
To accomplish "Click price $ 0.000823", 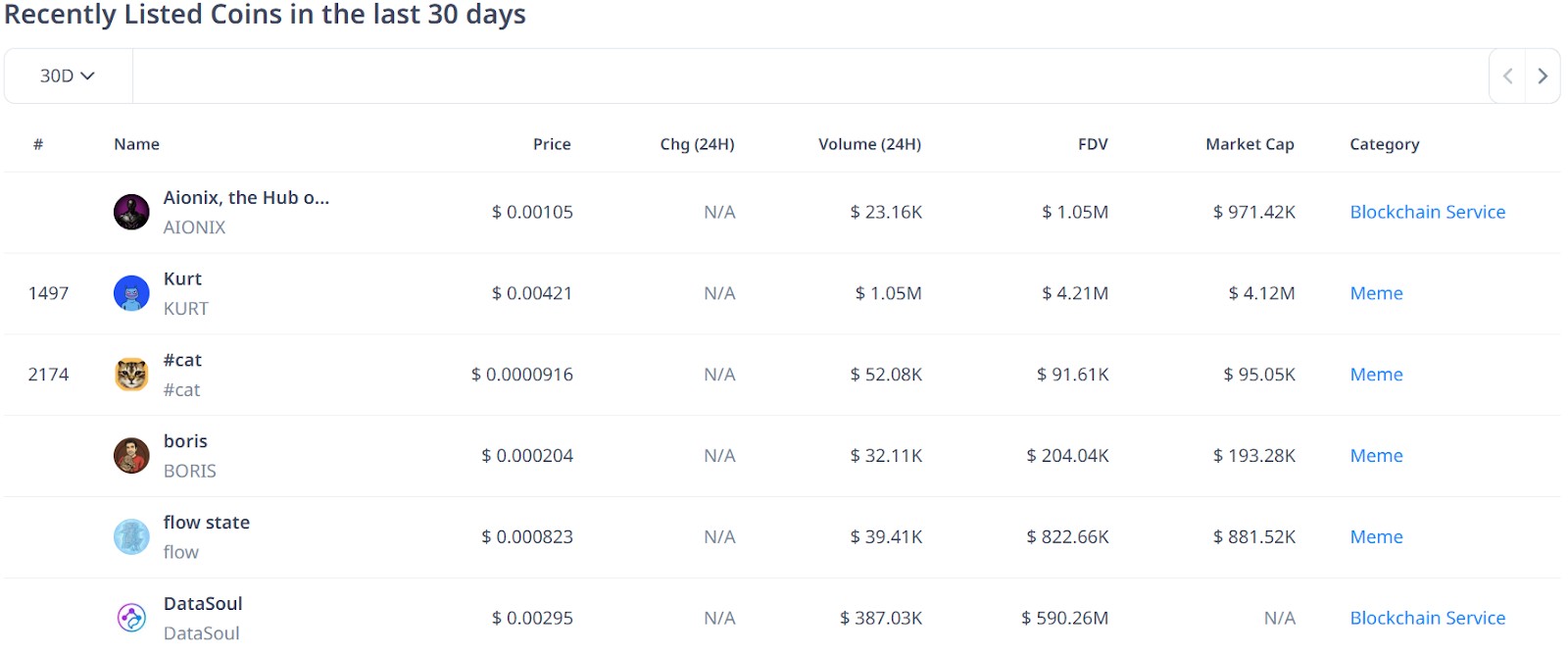I will point(527,537).
